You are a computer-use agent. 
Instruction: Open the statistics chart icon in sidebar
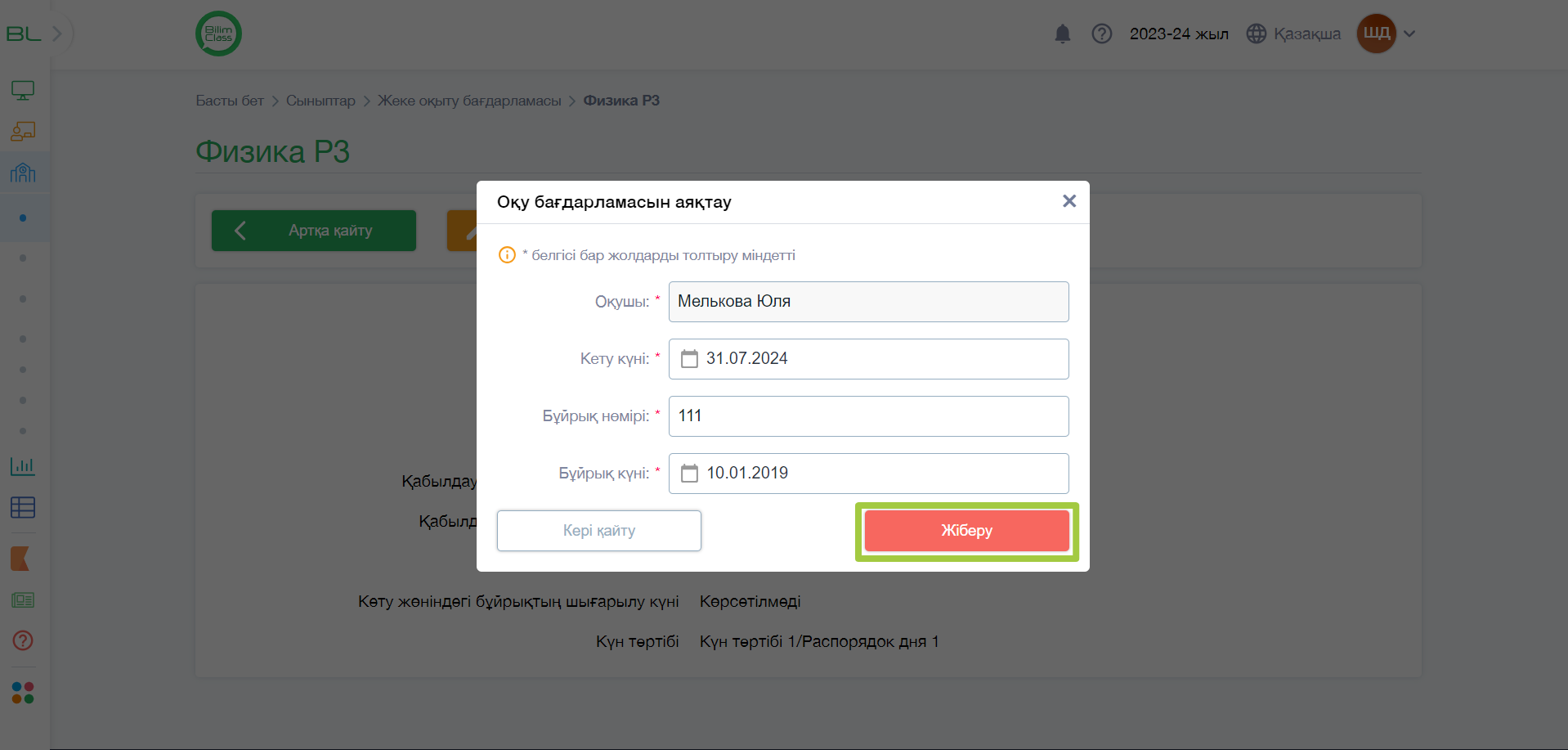click(23, 466)
